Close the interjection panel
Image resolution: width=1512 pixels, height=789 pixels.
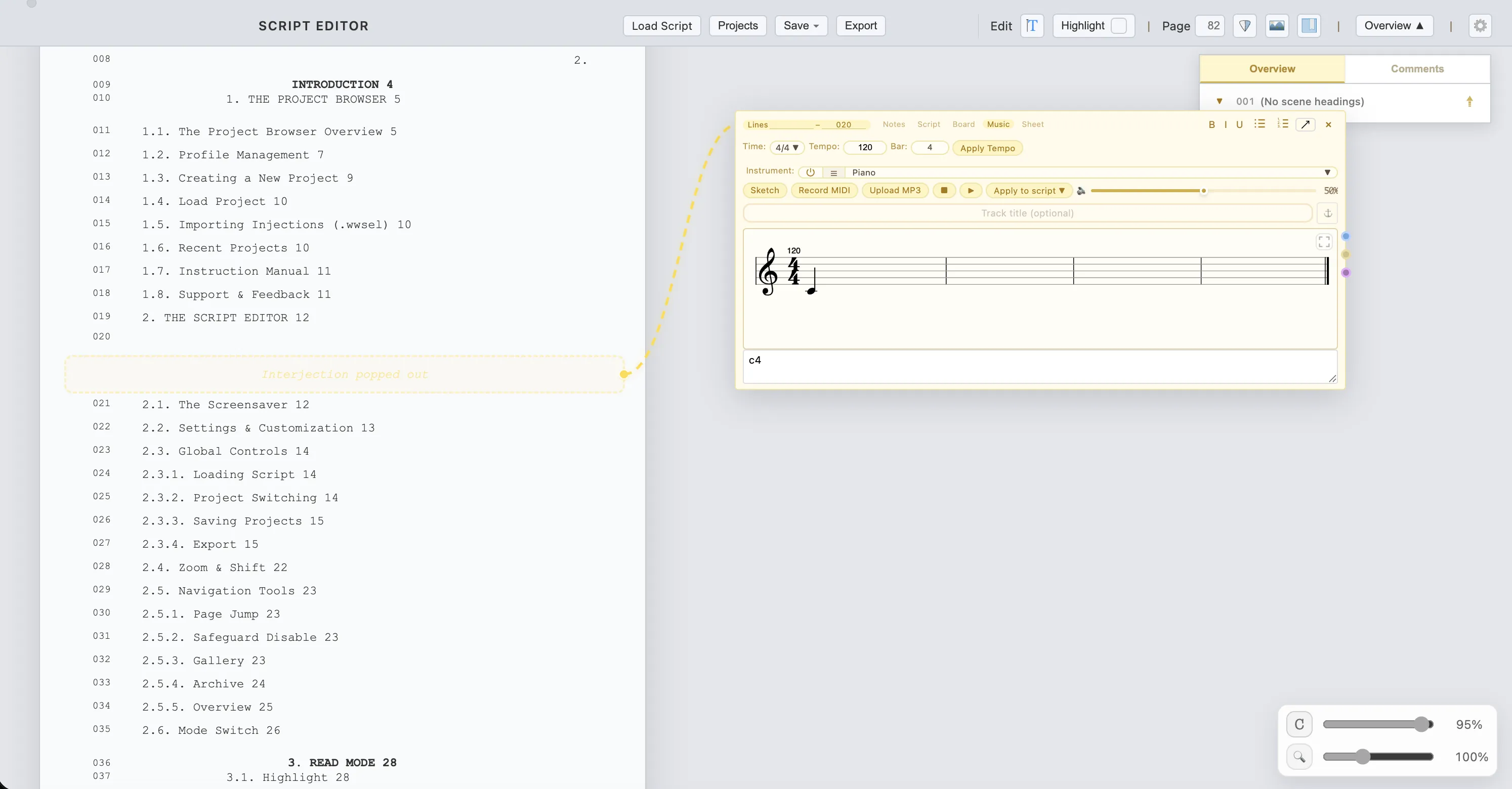click(x=1328, y=124)
